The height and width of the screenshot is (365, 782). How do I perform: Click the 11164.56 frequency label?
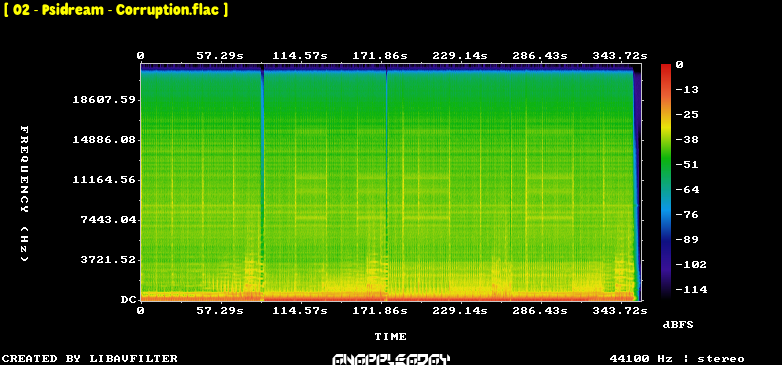click(x=104, y=180)
